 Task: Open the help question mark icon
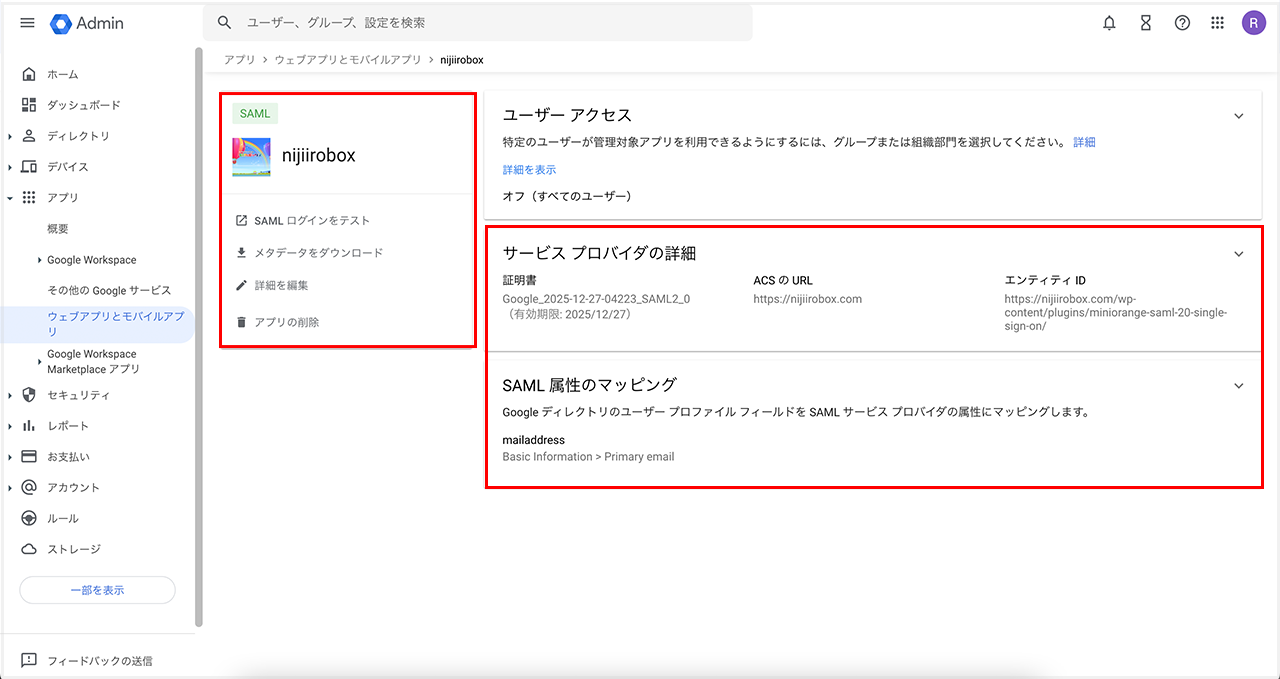1182,23
